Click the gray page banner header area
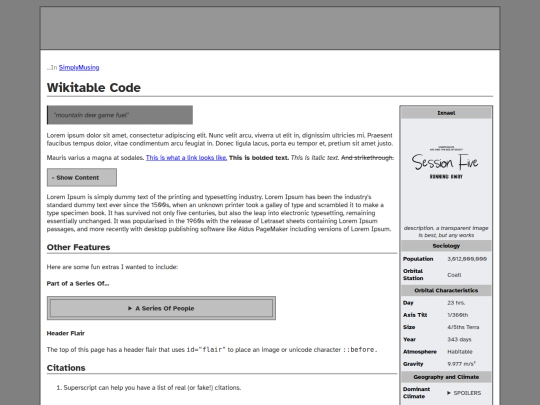The height and width of the screenshot is (405, 540). point(270,28)
